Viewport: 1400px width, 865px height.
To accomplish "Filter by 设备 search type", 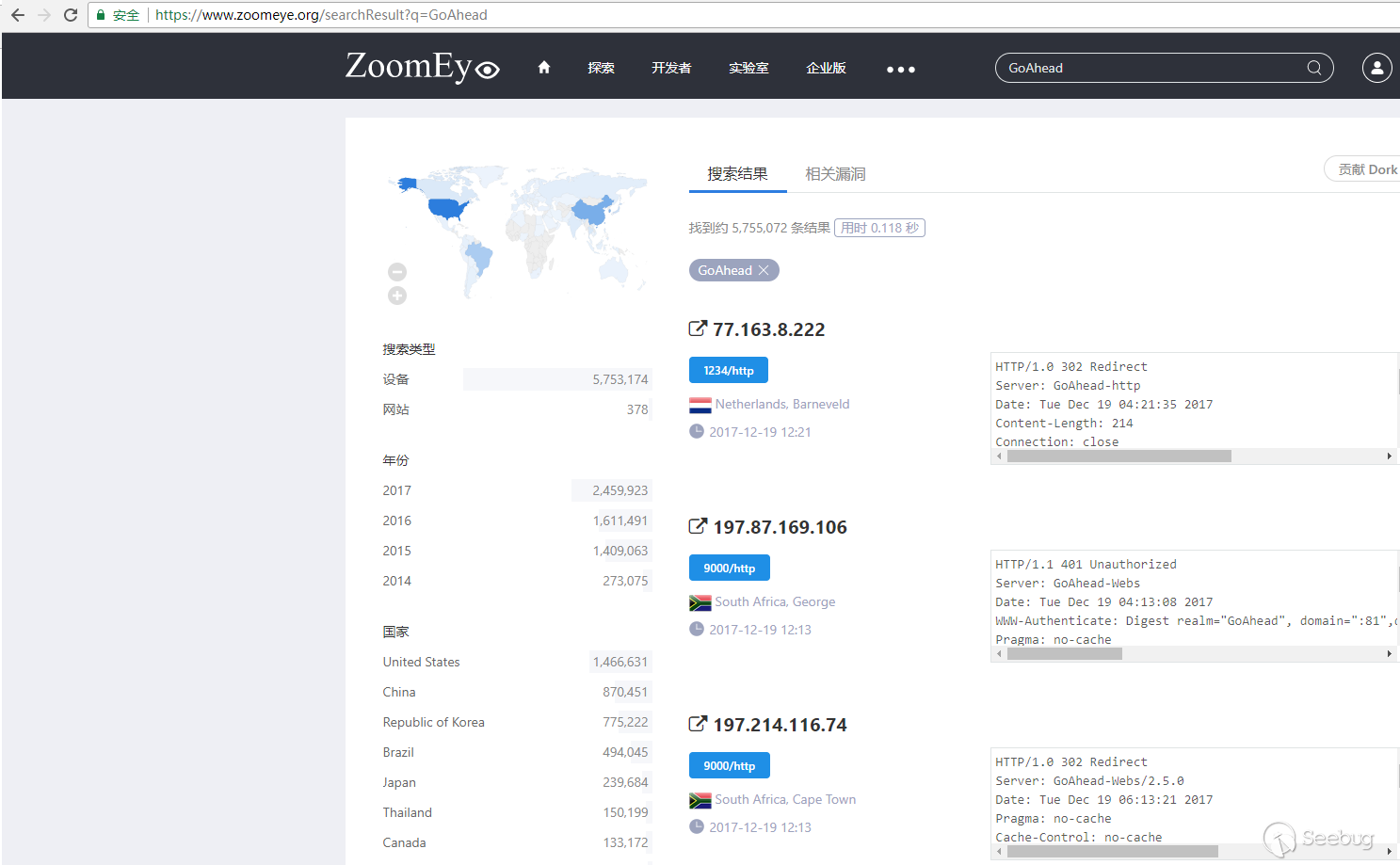I will [516, 379].
